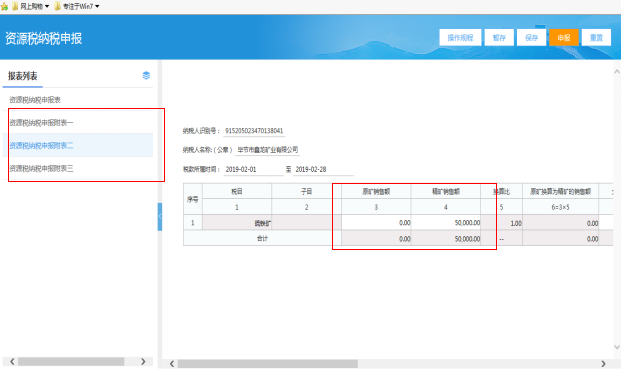
Task: Click the 子目 column header
Action: coord(306,191)
